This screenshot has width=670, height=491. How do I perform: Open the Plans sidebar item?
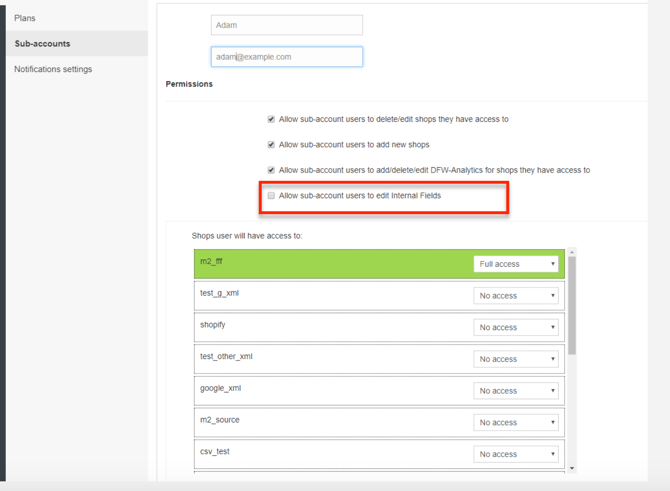tap(25, 18)
